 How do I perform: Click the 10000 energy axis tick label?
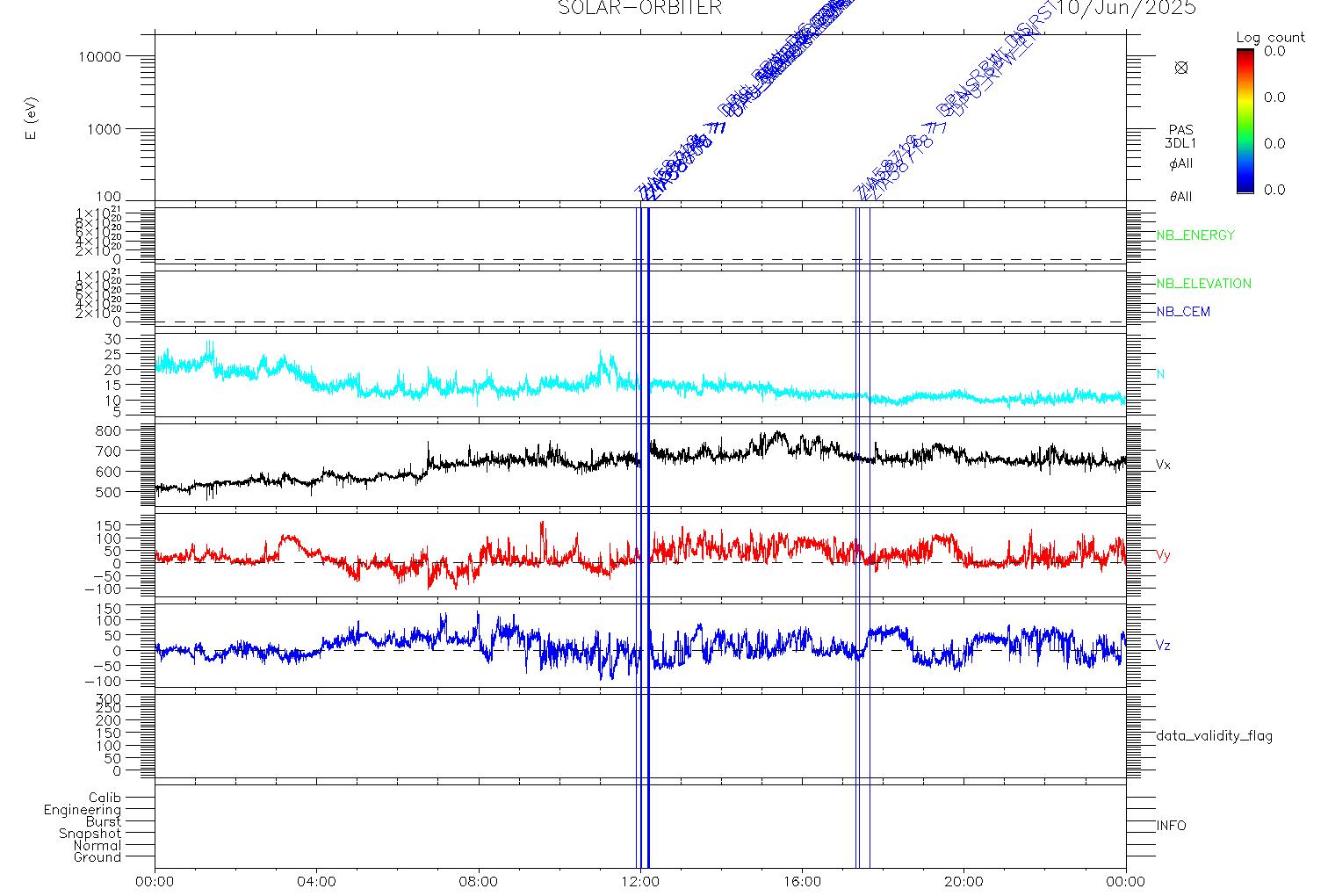(x=99, y=56)
